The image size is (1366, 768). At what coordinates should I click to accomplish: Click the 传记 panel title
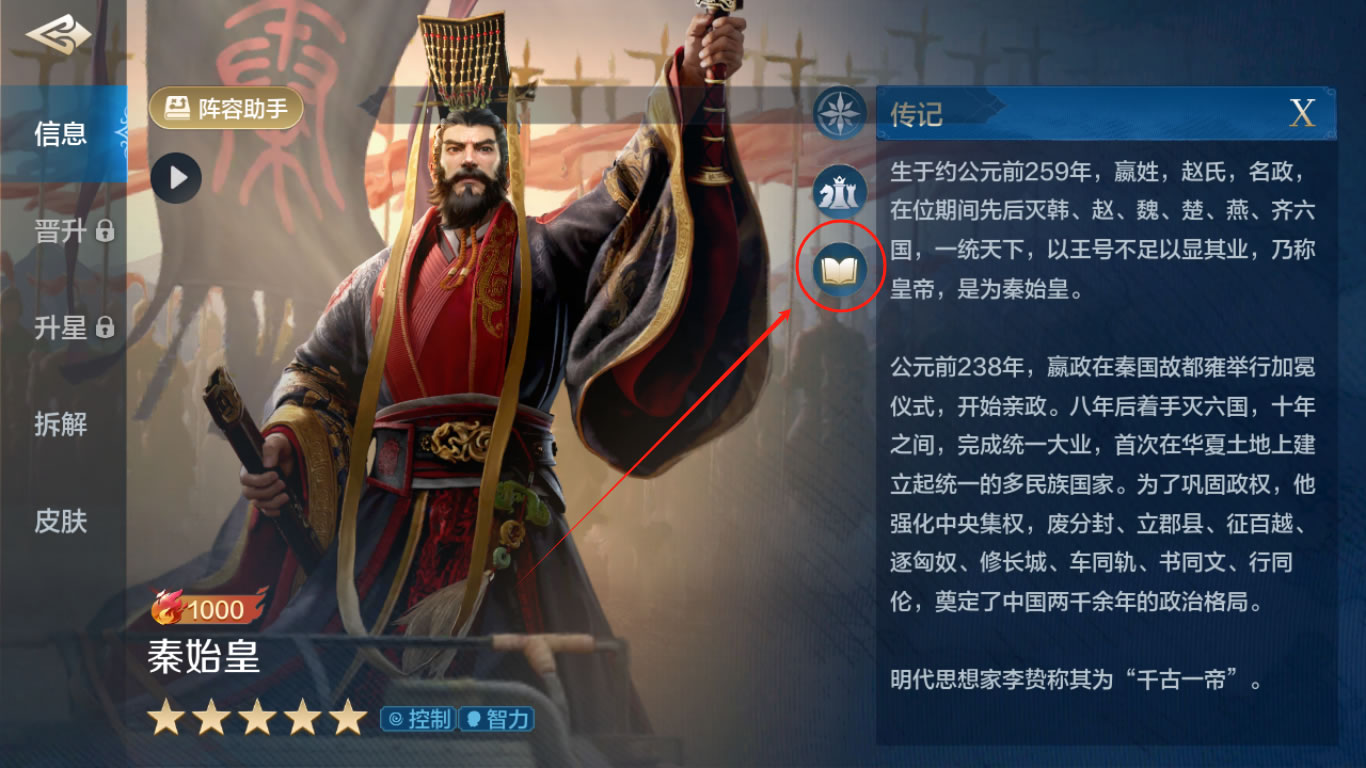[x=916, y=114]
